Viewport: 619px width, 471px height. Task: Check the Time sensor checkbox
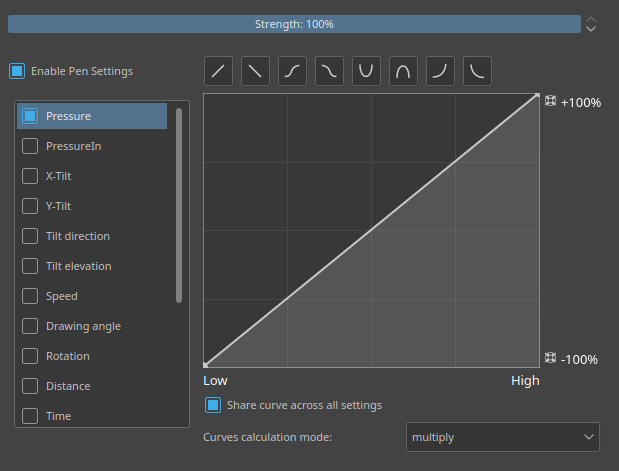pyautogui.click(x=30, y=416)
